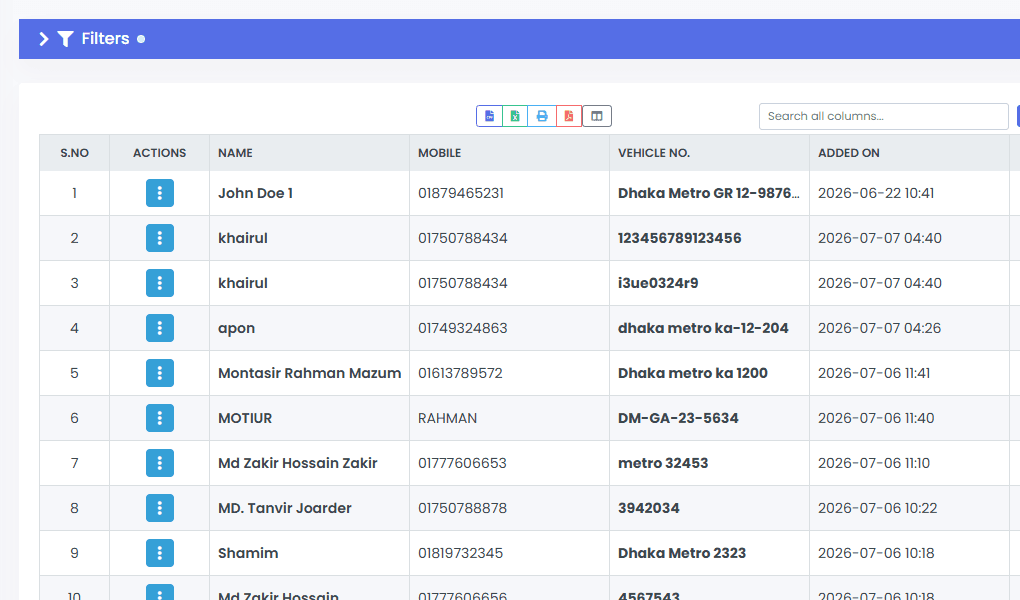The width and height of the screenshot is (1020, 600).
Task: Export the table to Excel
Action: tap(515, 116)
